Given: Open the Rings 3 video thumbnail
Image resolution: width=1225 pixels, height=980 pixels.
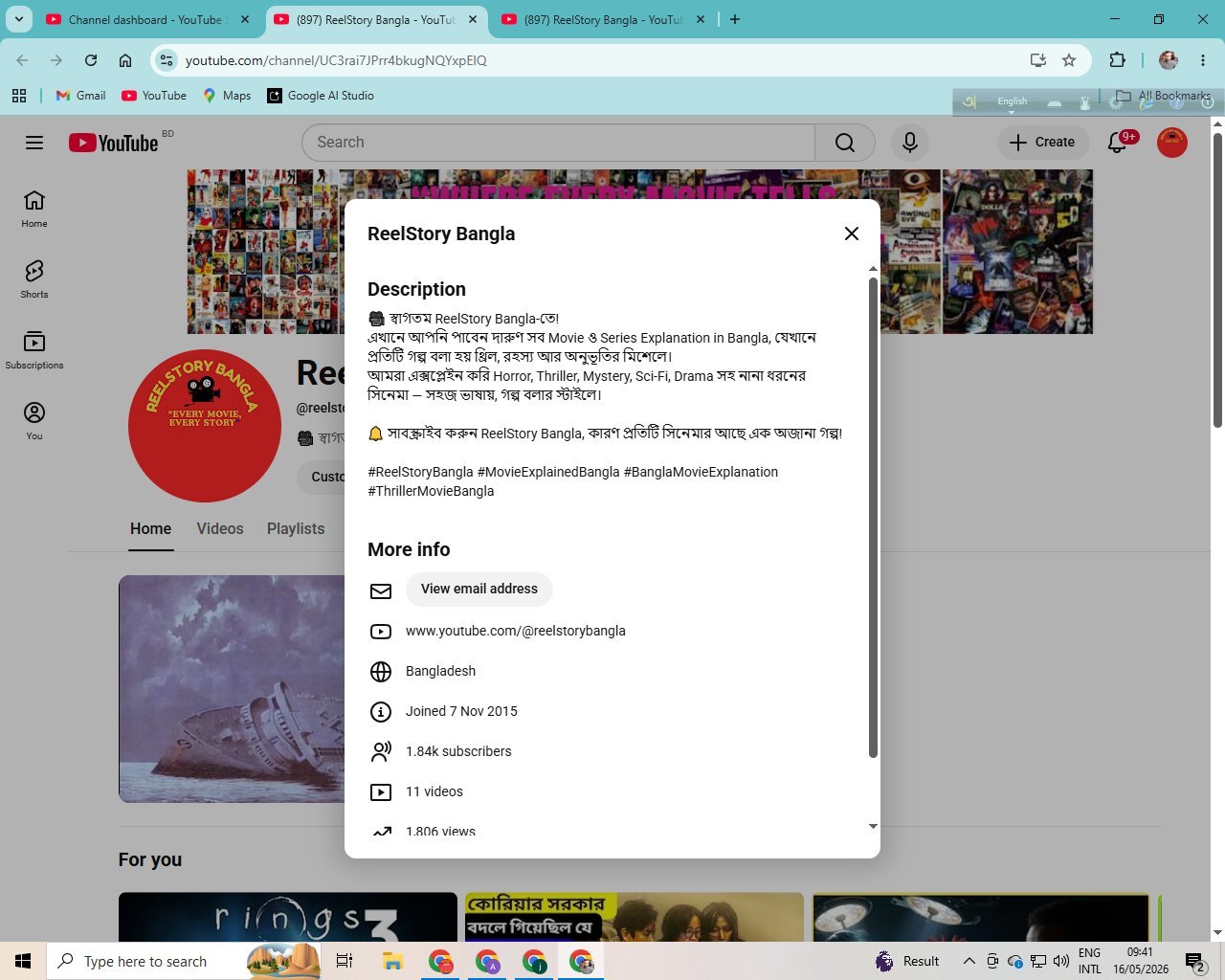Looking at the screenshot, I should [288, 917].
